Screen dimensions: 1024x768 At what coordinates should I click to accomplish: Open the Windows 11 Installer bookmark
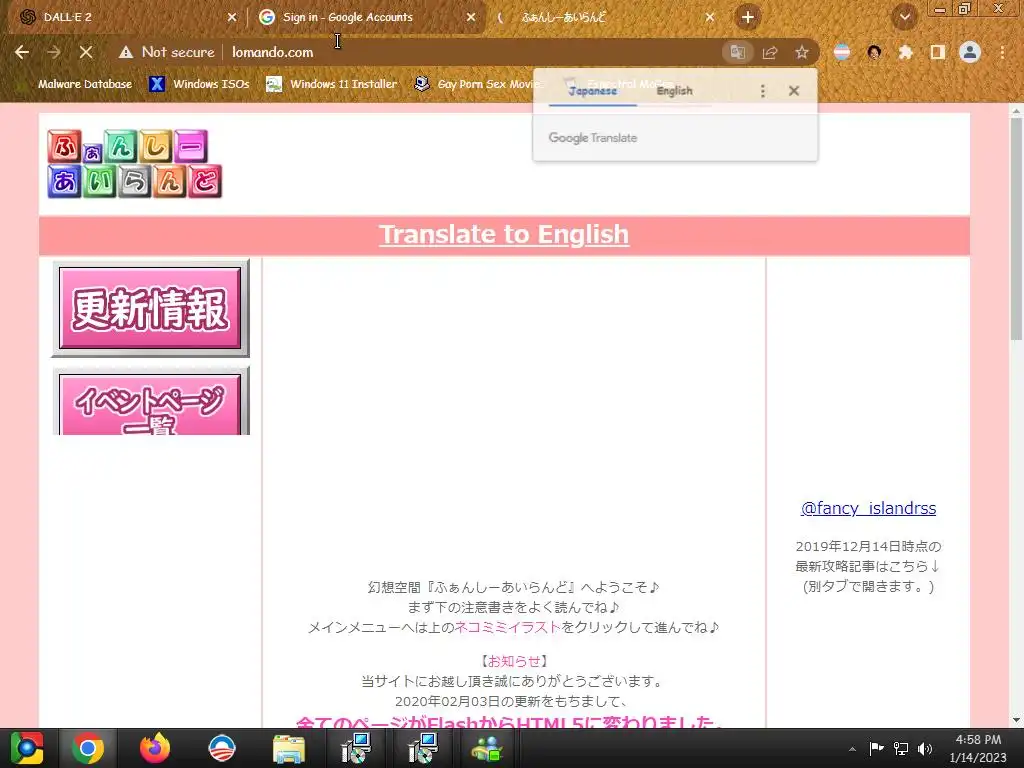click(331, 84)
